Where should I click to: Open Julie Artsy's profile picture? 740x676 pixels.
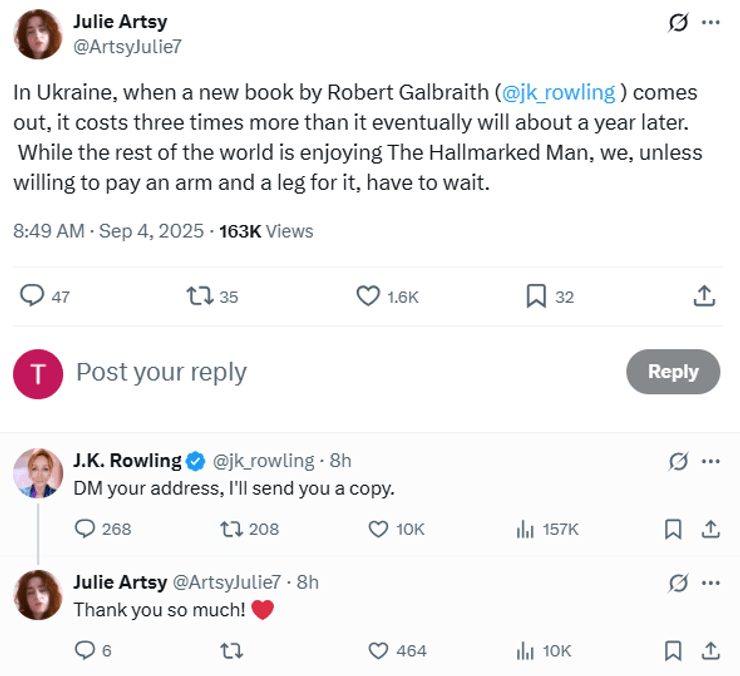click(x=38, y=34)
